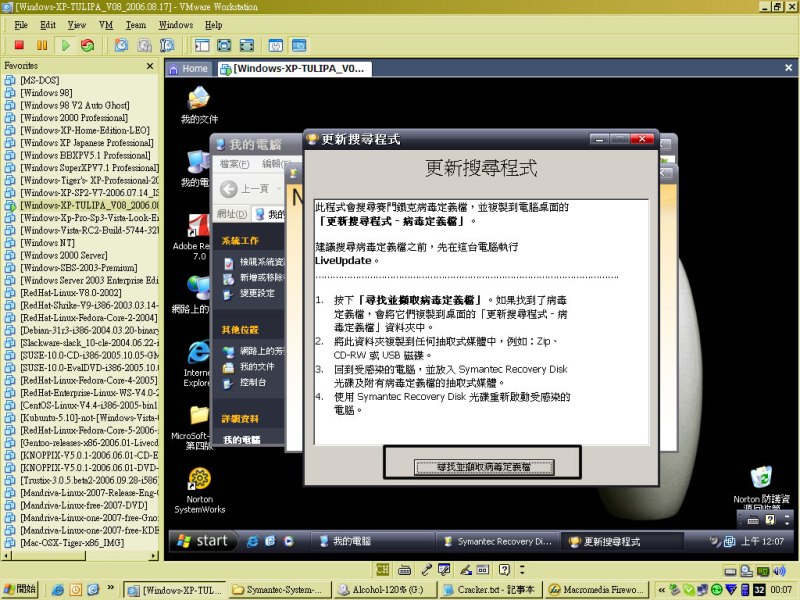This screenshot has height=600, width=800.
Task: Open 檔案(F) menu in 我的電腦 window
Action: point(234,164)
